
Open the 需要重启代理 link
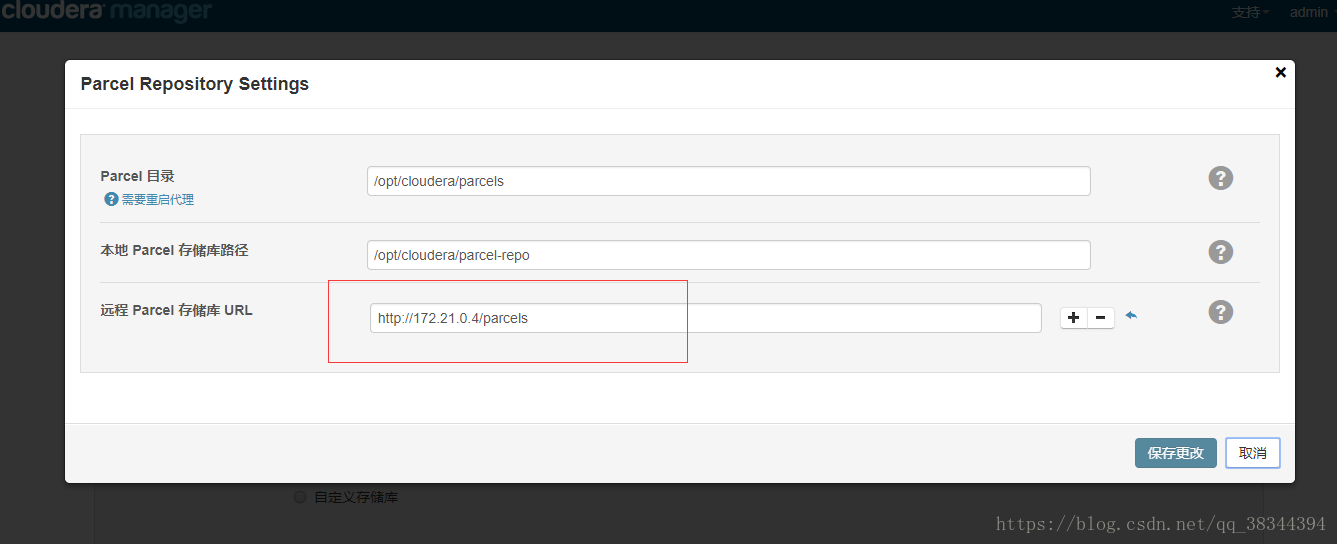coord(158,200)
